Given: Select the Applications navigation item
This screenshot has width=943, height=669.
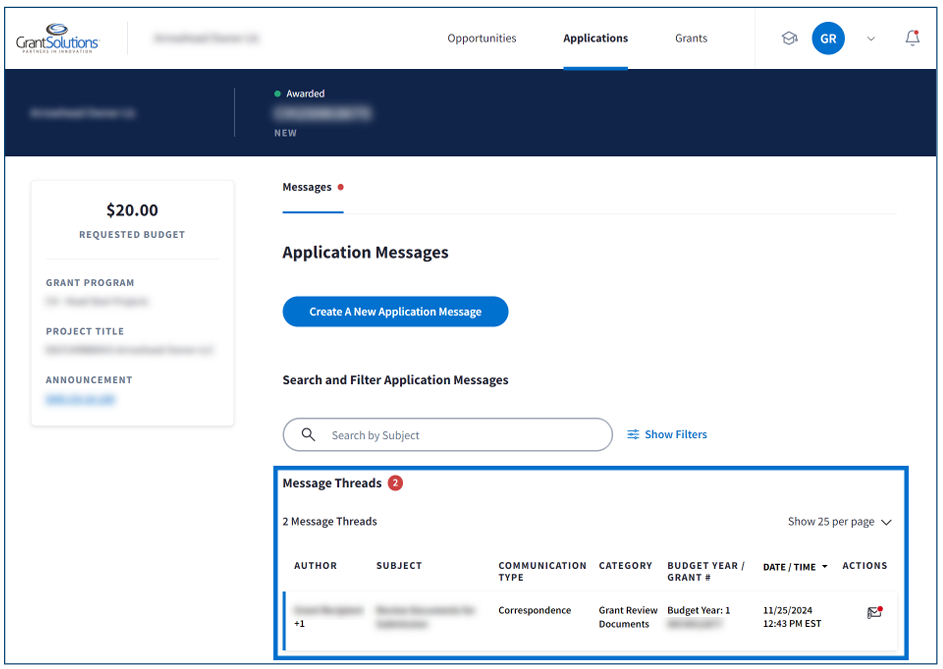Looking at the screenshot, I should [x=595, y=39].
